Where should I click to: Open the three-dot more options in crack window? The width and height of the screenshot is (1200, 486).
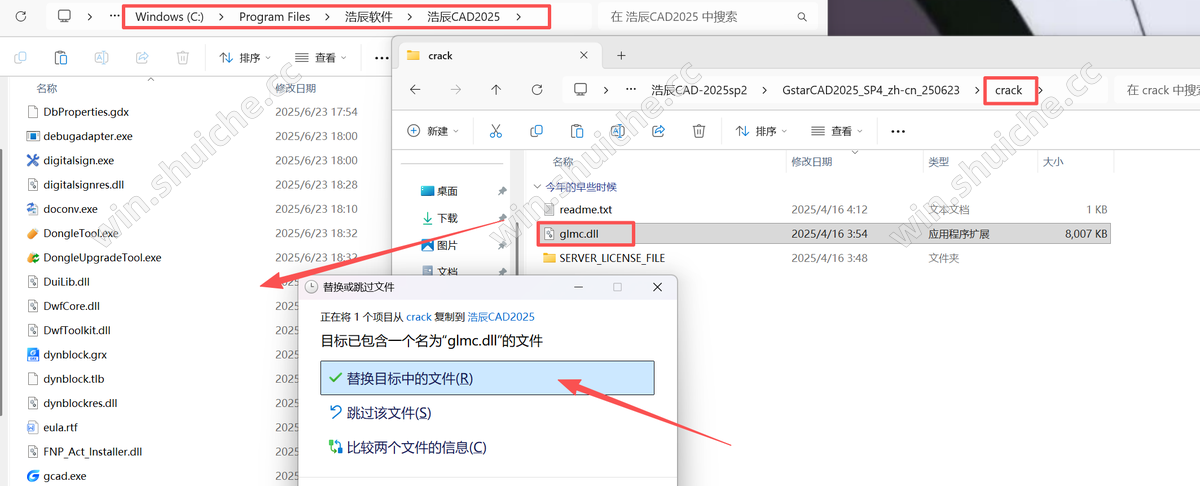click(897, 131)
